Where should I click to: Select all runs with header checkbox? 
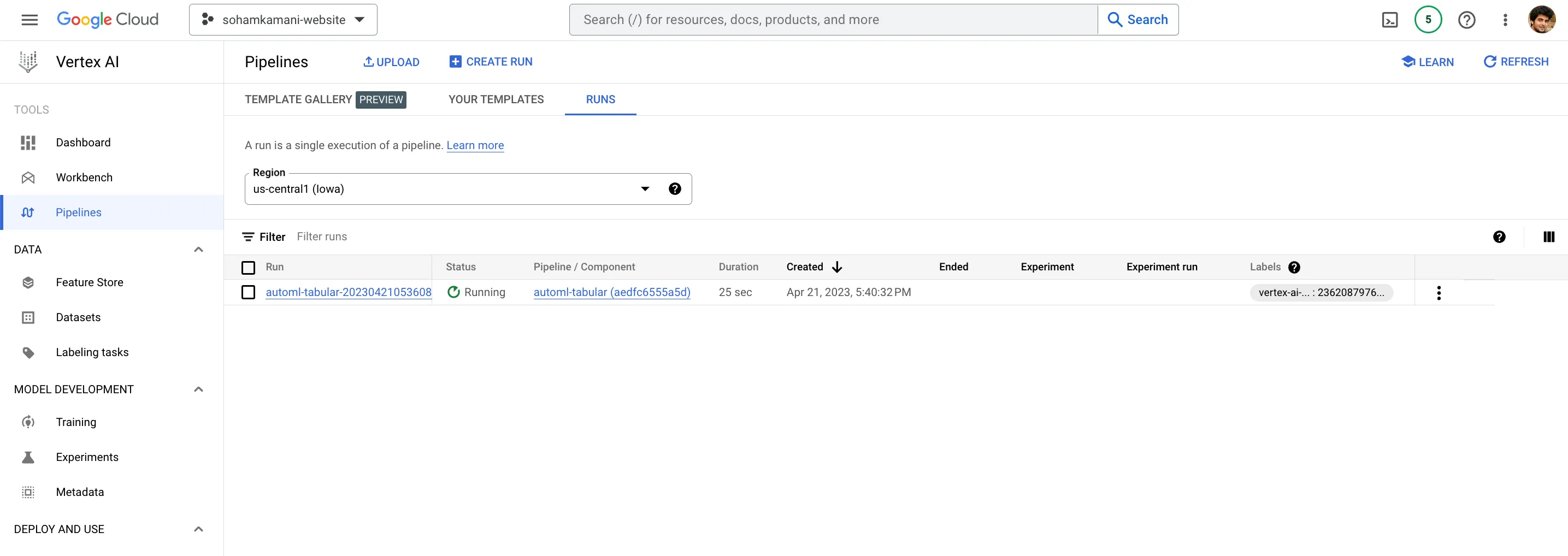pos(249,268)
